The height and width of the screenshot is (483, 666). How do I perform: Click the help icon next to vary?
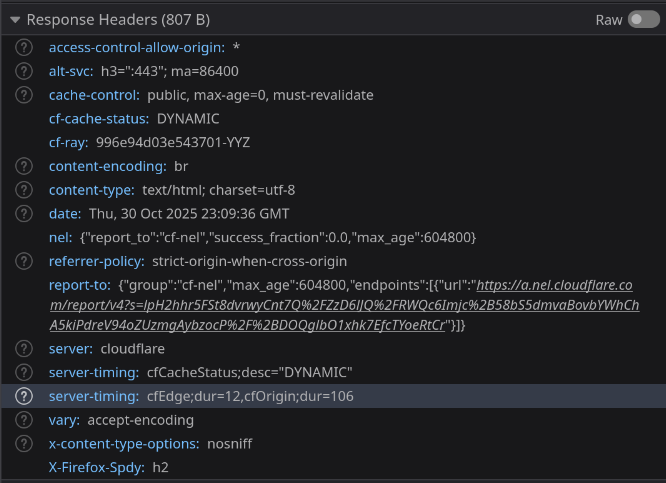coord(24,420)
